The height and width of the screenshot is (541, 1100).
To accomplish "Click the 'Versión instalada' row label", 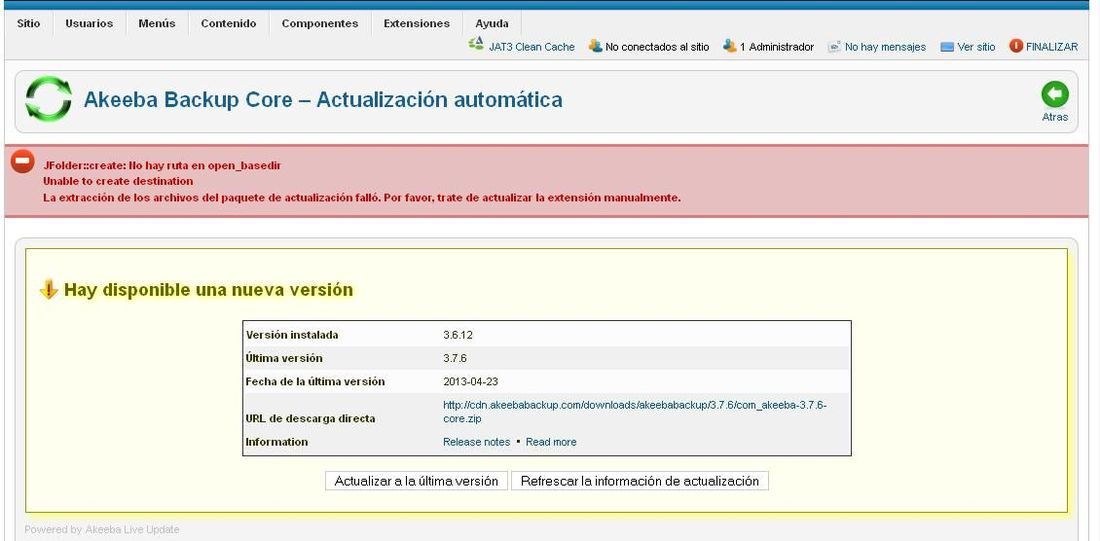I will click(292, 335).
